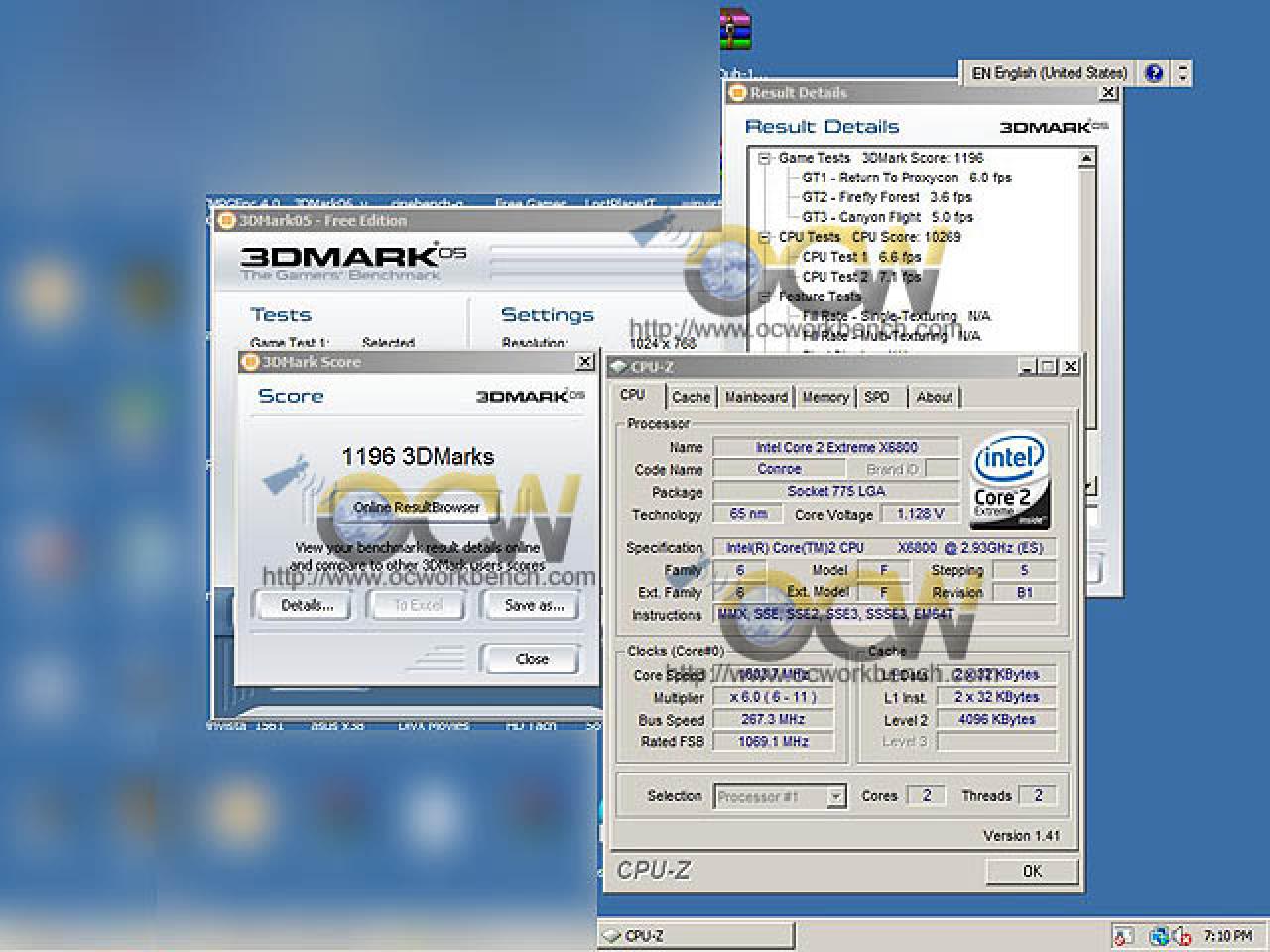Click the Save as... button
Screen dimensions: 1270x952
(533, 605)
